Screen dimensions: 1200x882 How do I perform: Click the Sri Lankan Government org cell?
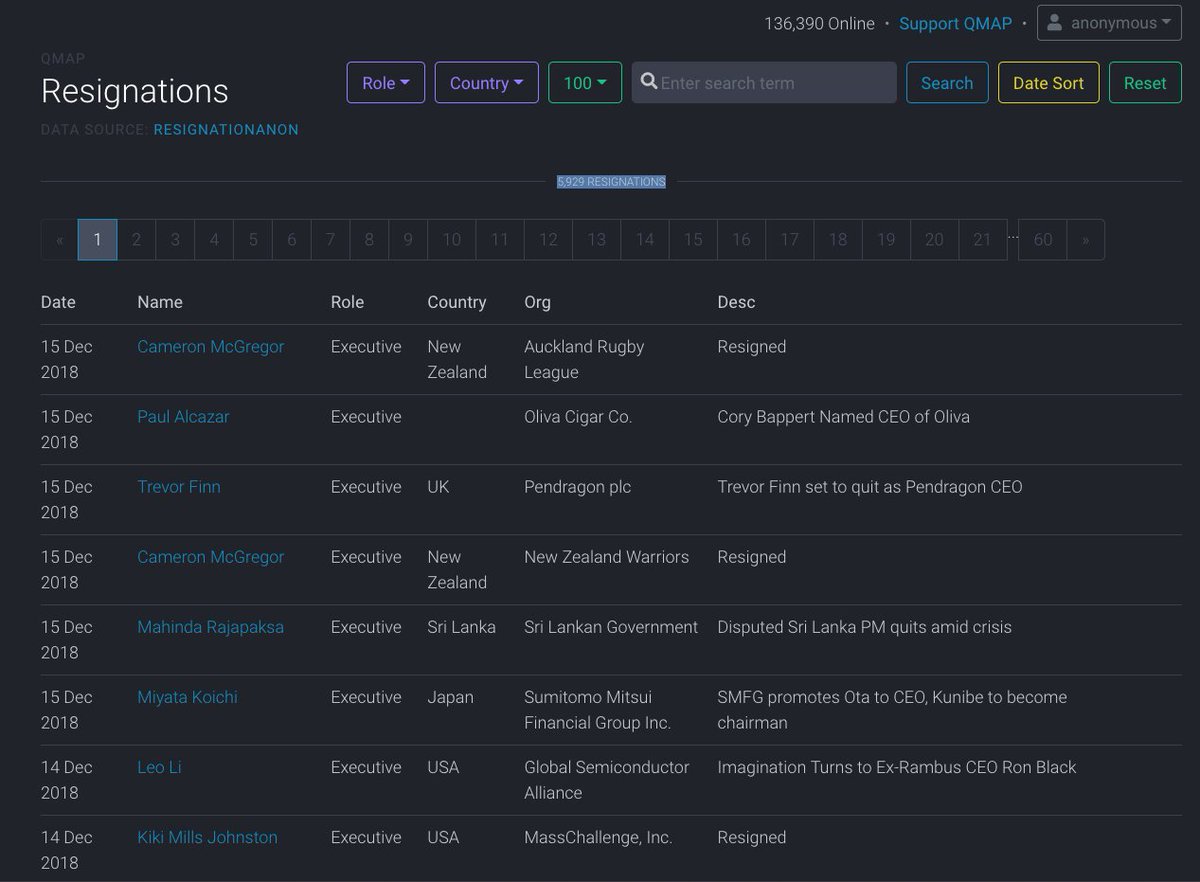[611, 627]
